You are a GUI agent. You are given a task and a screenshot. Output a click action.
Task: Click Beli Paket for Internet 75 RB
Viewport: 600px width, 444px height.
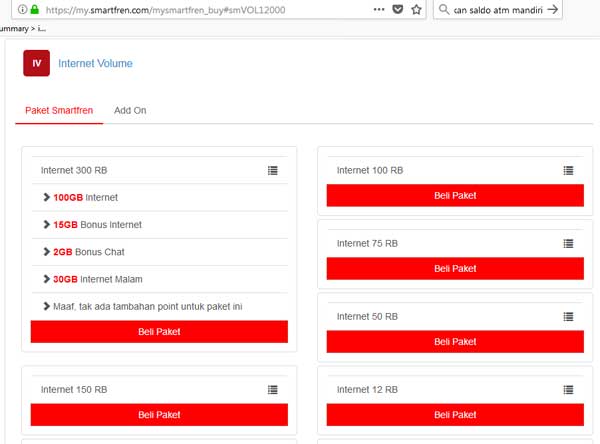tap(455, 269)
